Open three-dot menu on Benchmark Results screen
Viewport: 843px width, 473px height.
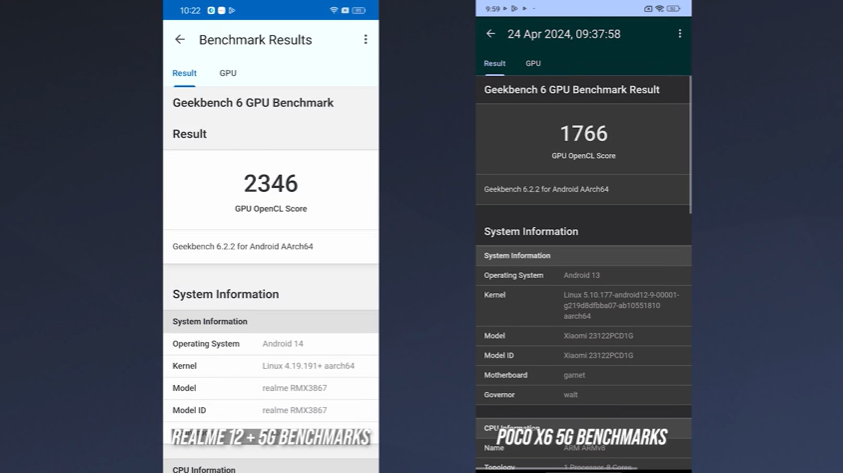tap(366, 39)
